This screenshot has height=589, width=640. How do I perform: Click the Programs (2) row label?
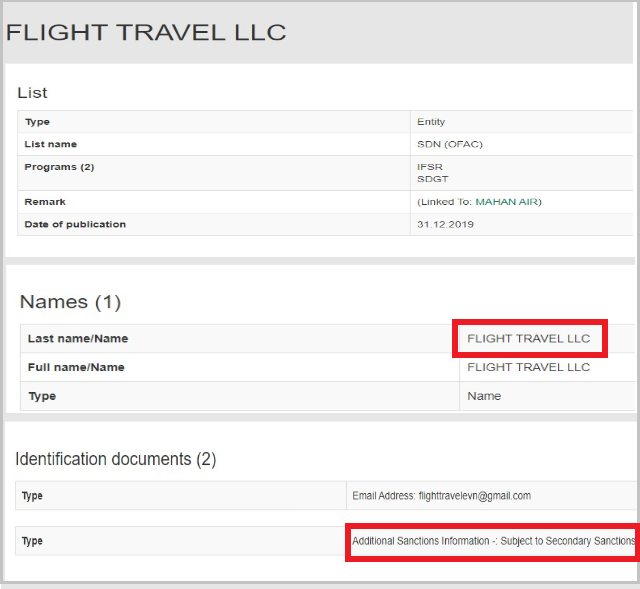[x=59, y=167]
